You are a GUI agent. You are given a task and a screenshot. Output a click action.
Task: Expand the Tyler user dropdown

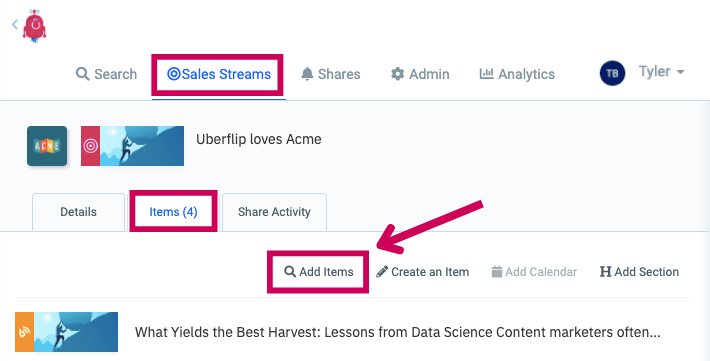pyautogui.click(x=661, y=72)
